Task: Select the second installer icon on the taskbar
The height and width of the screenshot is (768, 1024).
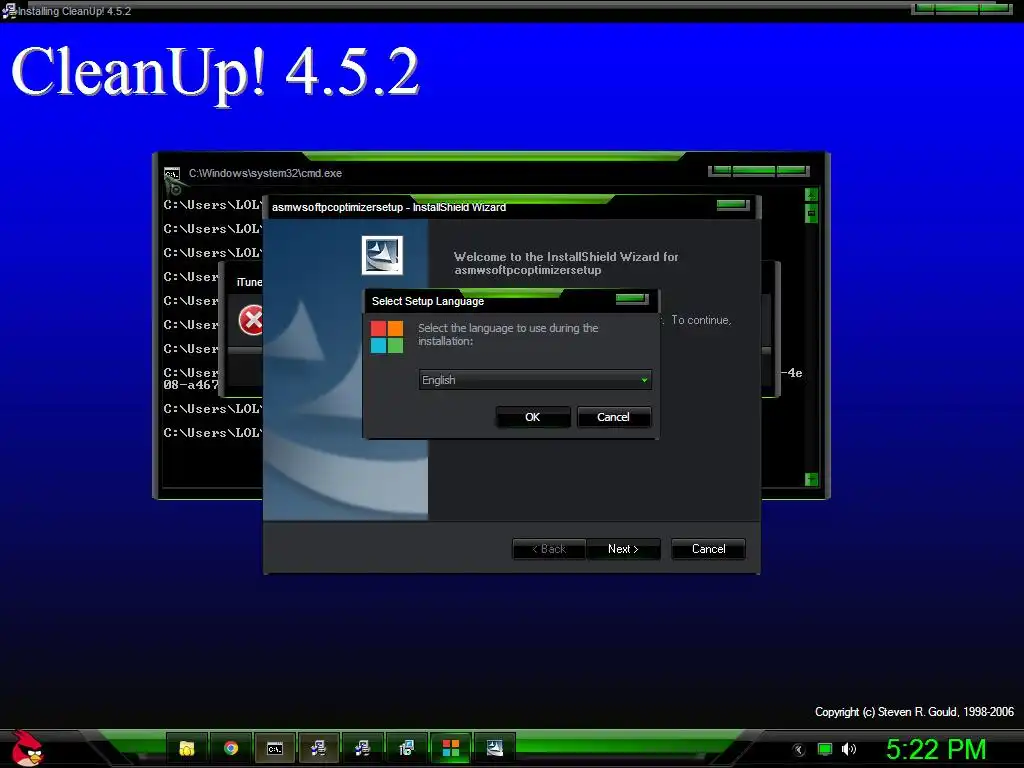Action: 362,748
